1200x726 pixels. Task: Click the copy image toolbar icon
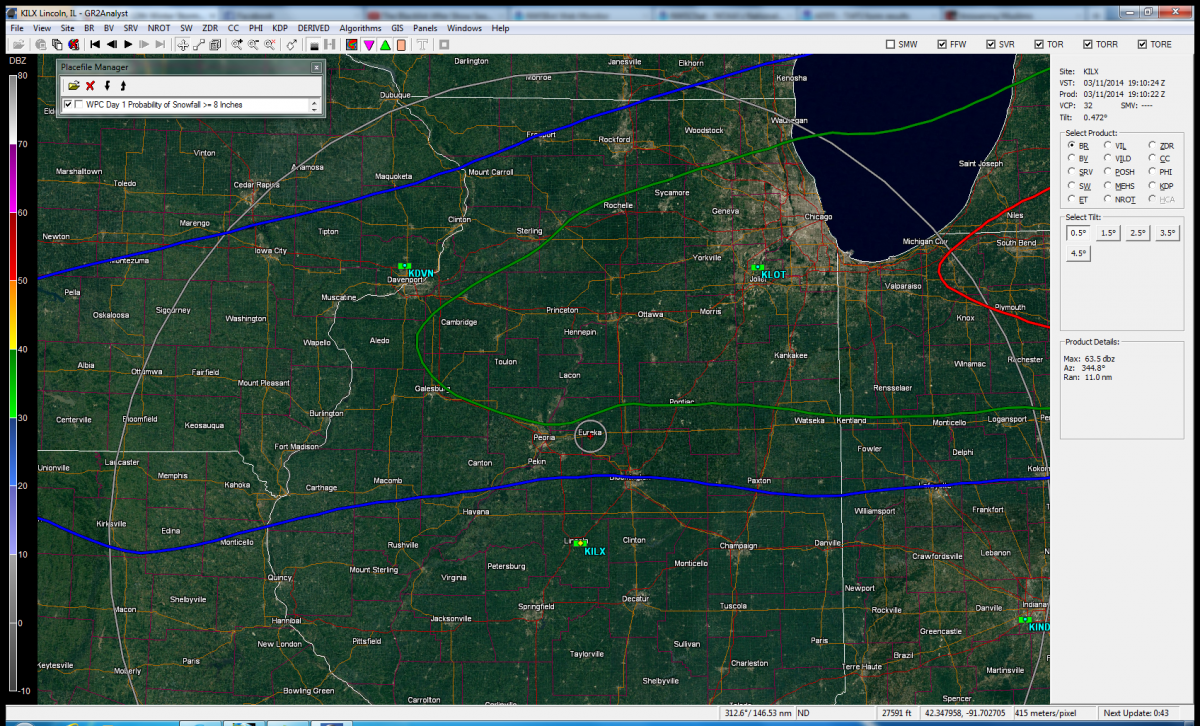(57, 45)
